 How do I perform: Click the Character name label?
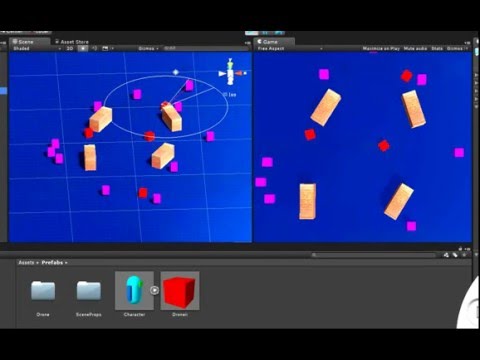point(134,315)
